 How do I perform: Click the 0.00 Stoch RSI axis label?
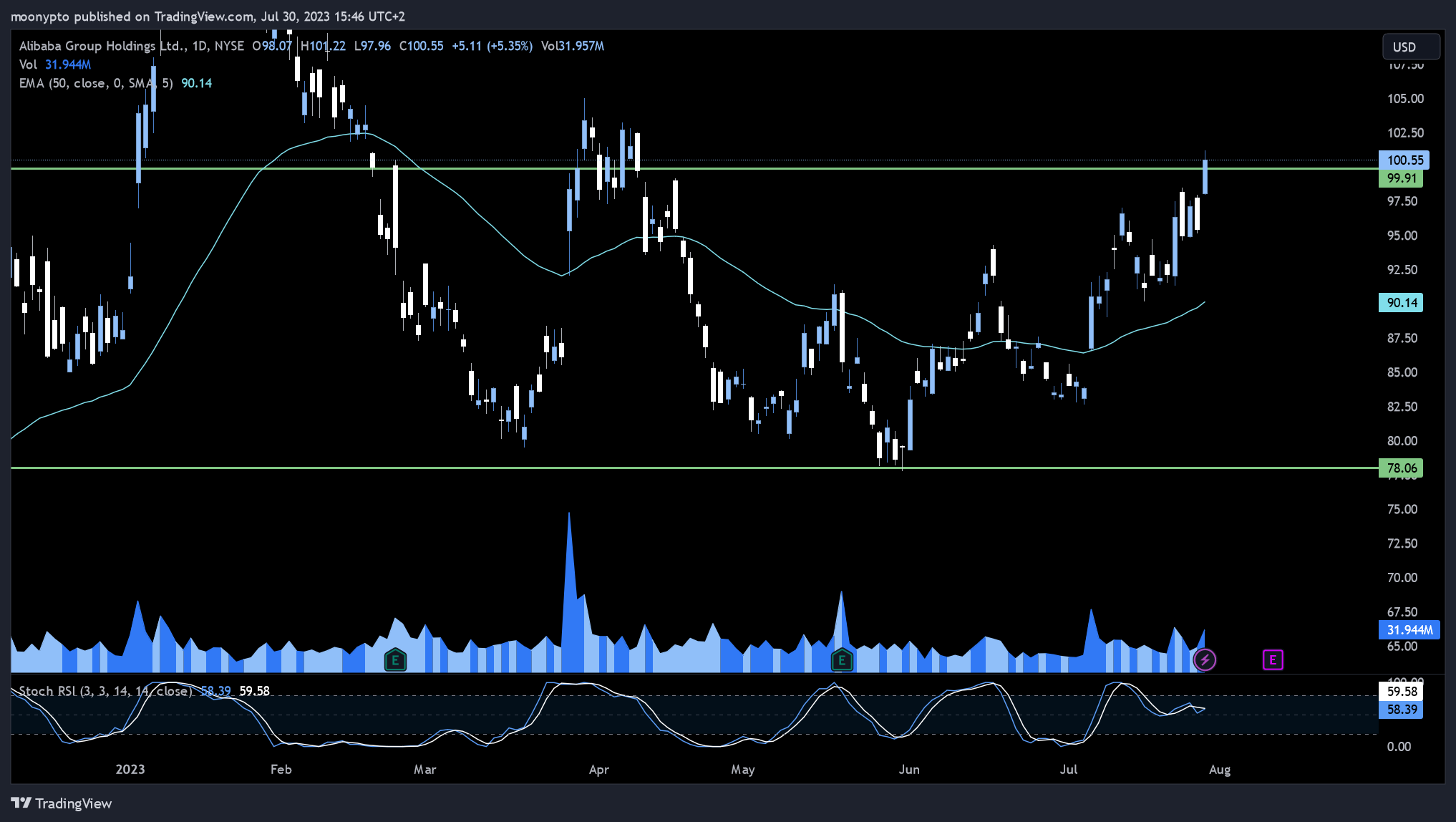[1399, 746]
